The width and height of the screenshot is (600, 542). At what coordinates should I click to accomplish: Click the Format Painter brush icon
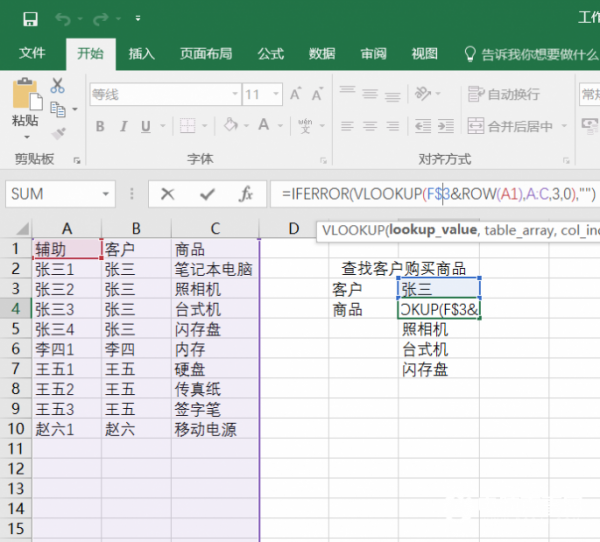[59, 134]
